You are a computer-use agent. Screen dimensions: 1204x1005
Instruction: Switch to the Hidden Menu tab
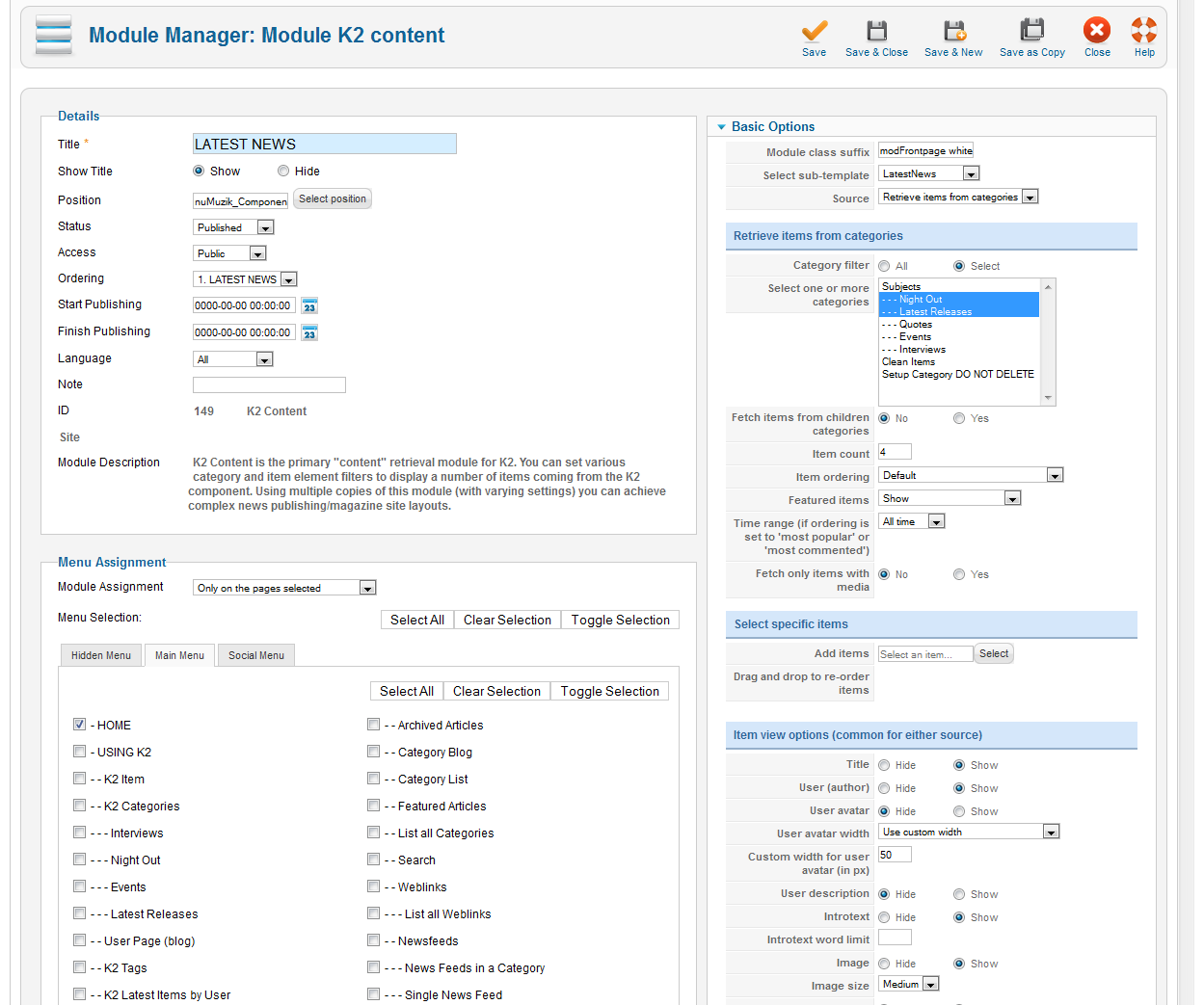tap(101, 655)
